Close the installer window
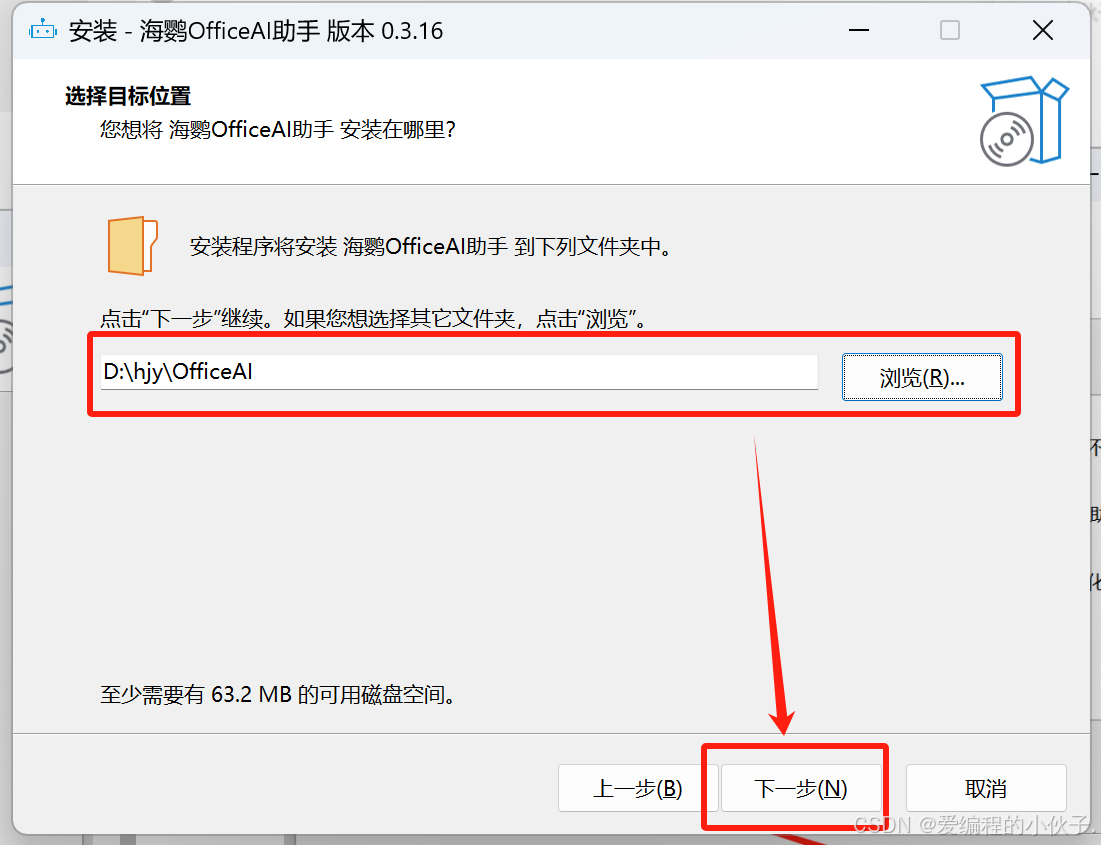 [1043, 30]
